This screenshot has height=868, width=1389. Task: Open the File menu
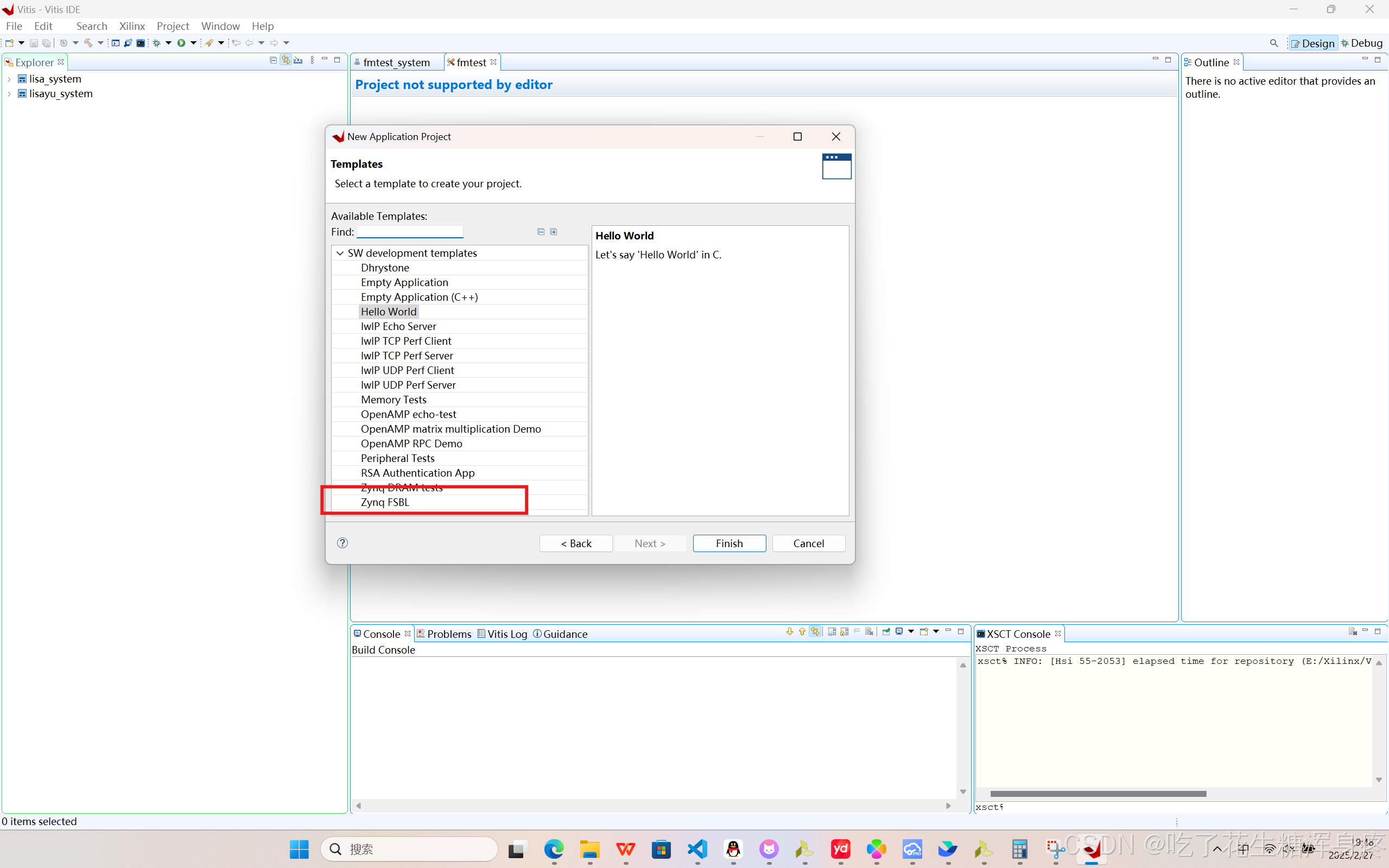coord(14,26)
